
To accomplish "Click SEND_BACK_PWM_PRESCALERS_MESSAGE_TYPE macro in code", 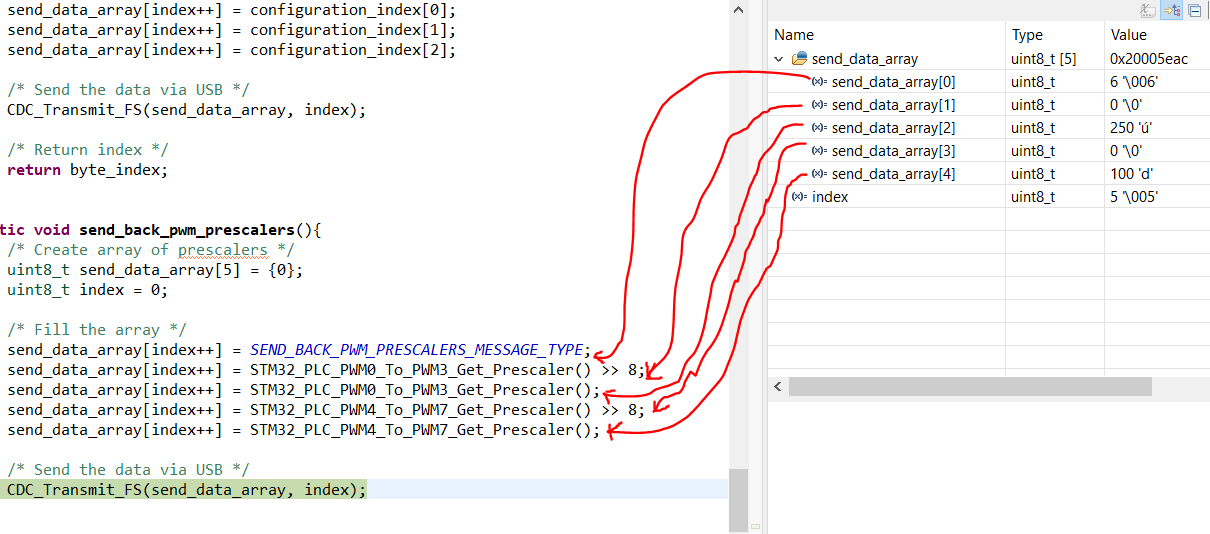I will [416, 350].
